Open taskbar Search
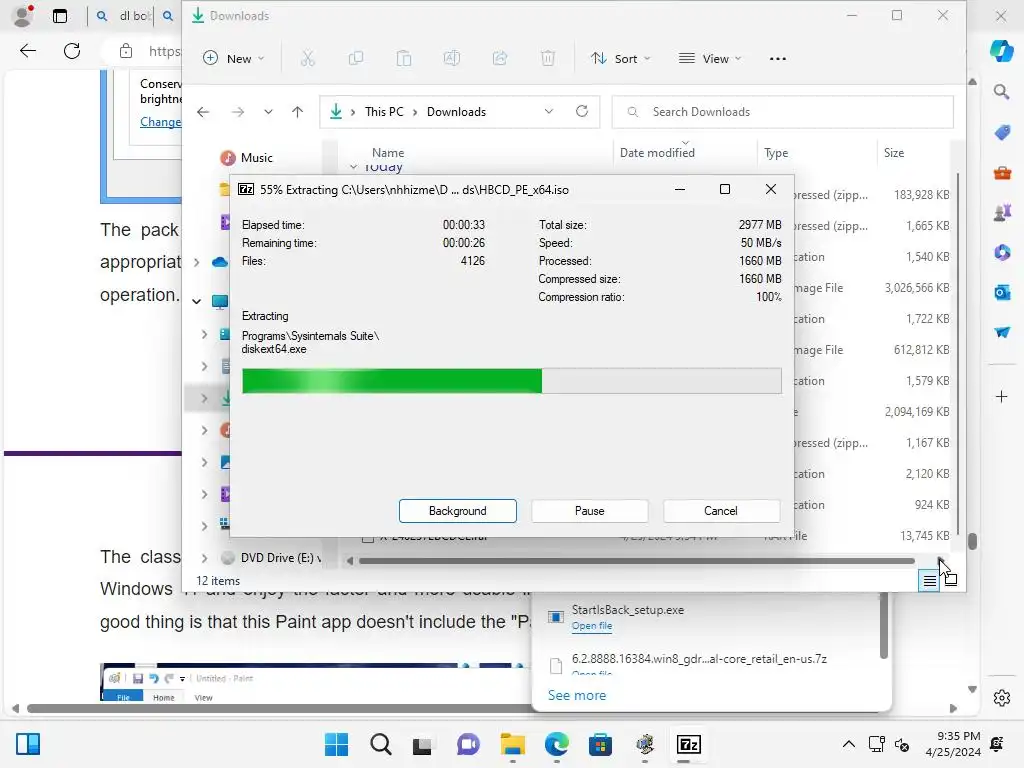The height and width of the screenshot is (768, 1024). (x=381, y=744)
